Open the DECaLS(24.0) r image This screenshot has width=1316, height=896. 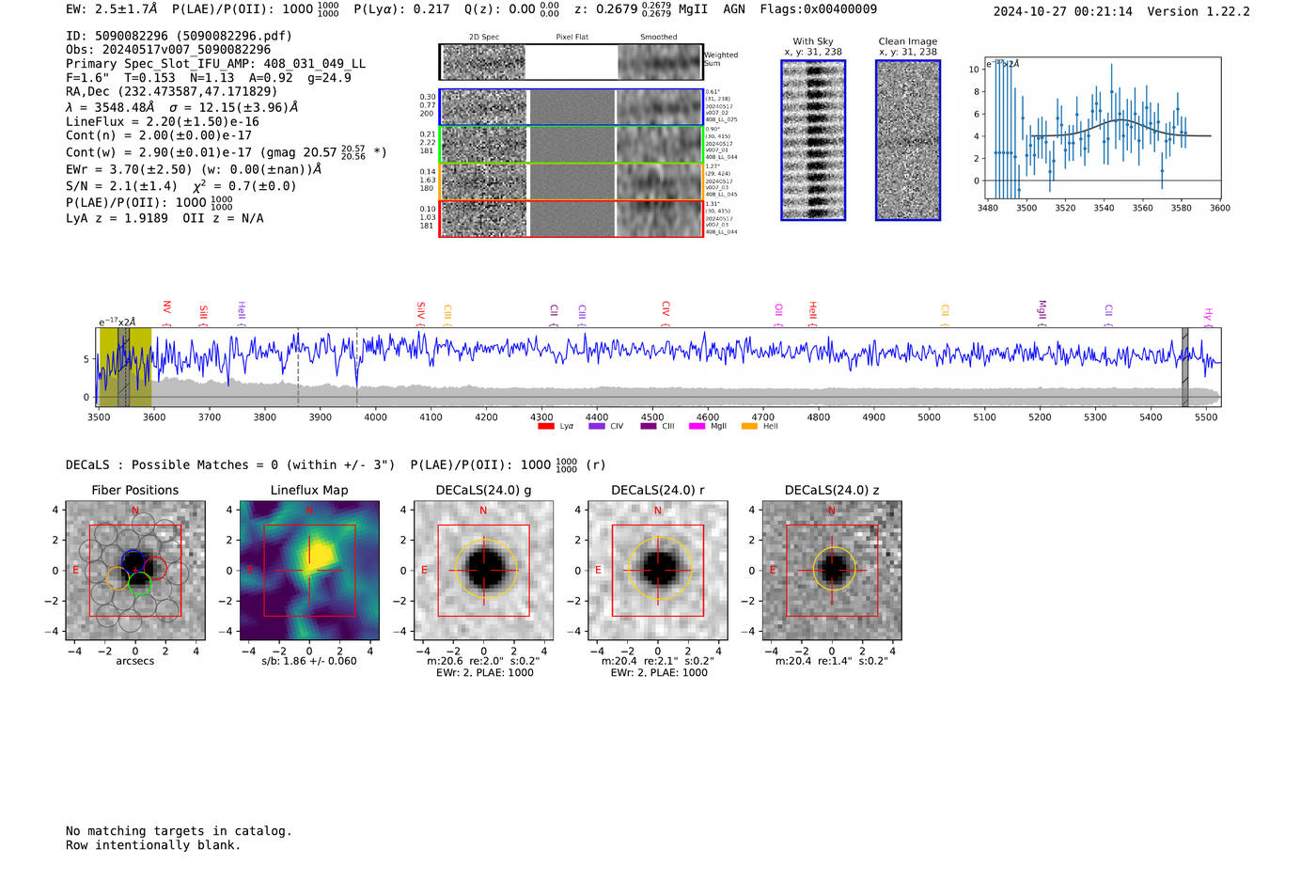click(x=657, y=570)
